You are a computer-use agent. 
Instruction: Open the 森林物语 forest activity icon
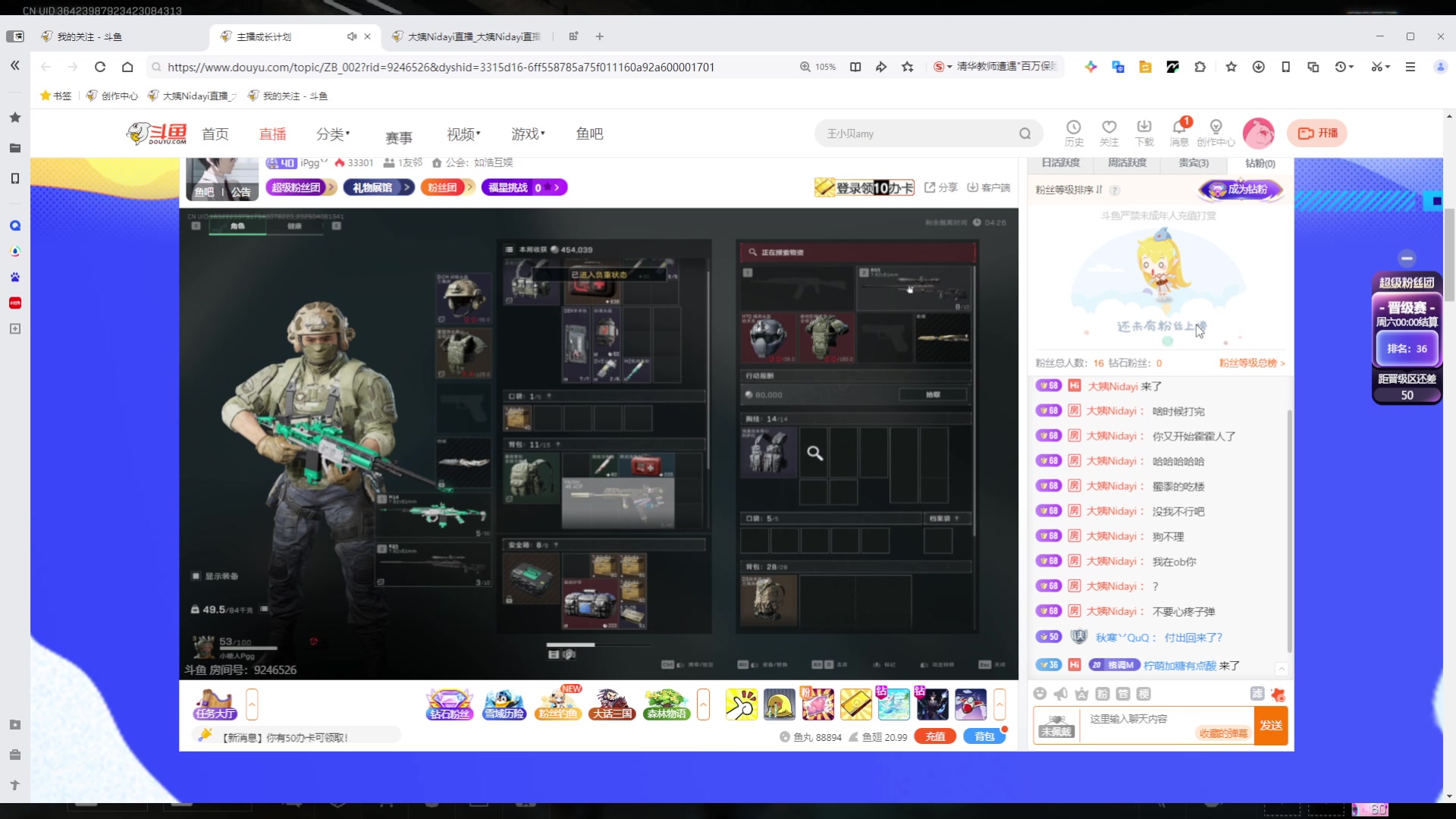click(667, 704)
